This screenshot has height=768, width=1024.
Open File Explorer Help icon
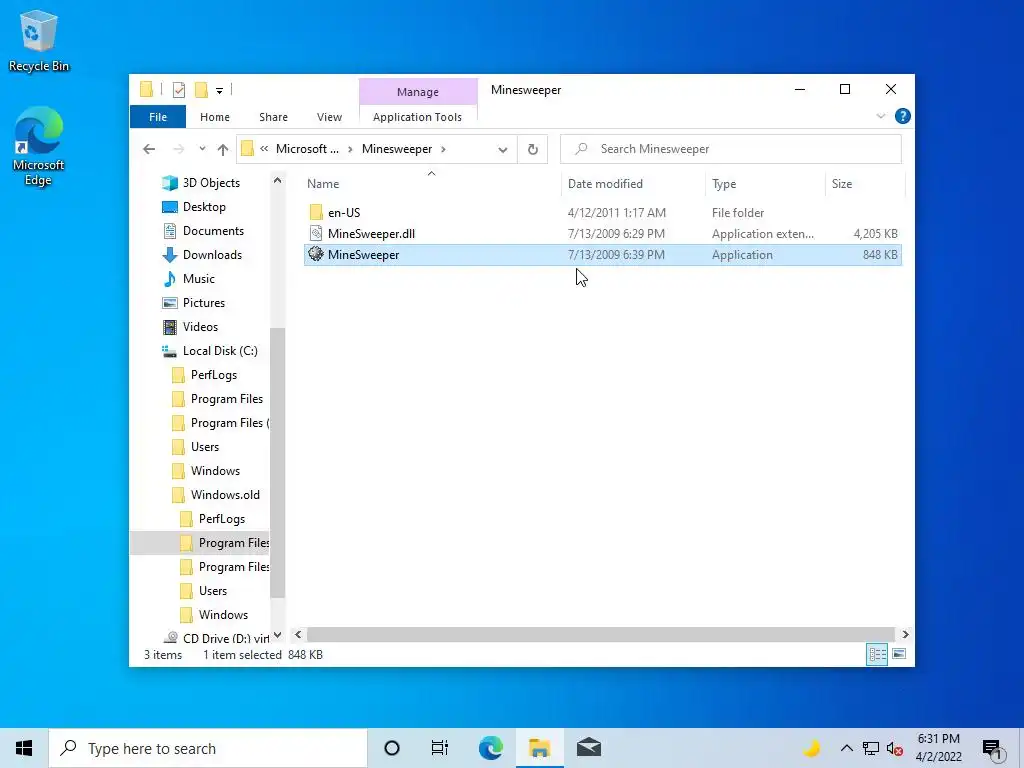point(903,116)
